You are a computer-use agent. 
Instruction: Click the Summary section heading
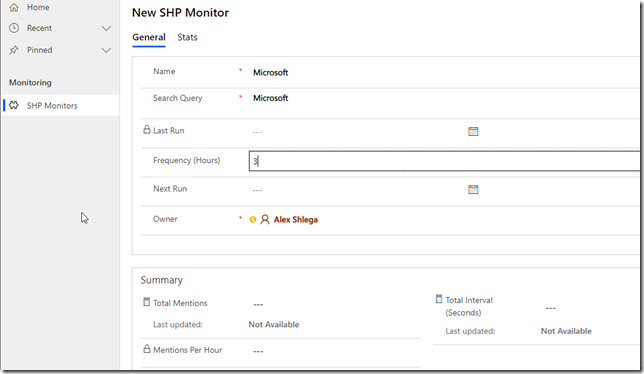click(x=161, y=280)
